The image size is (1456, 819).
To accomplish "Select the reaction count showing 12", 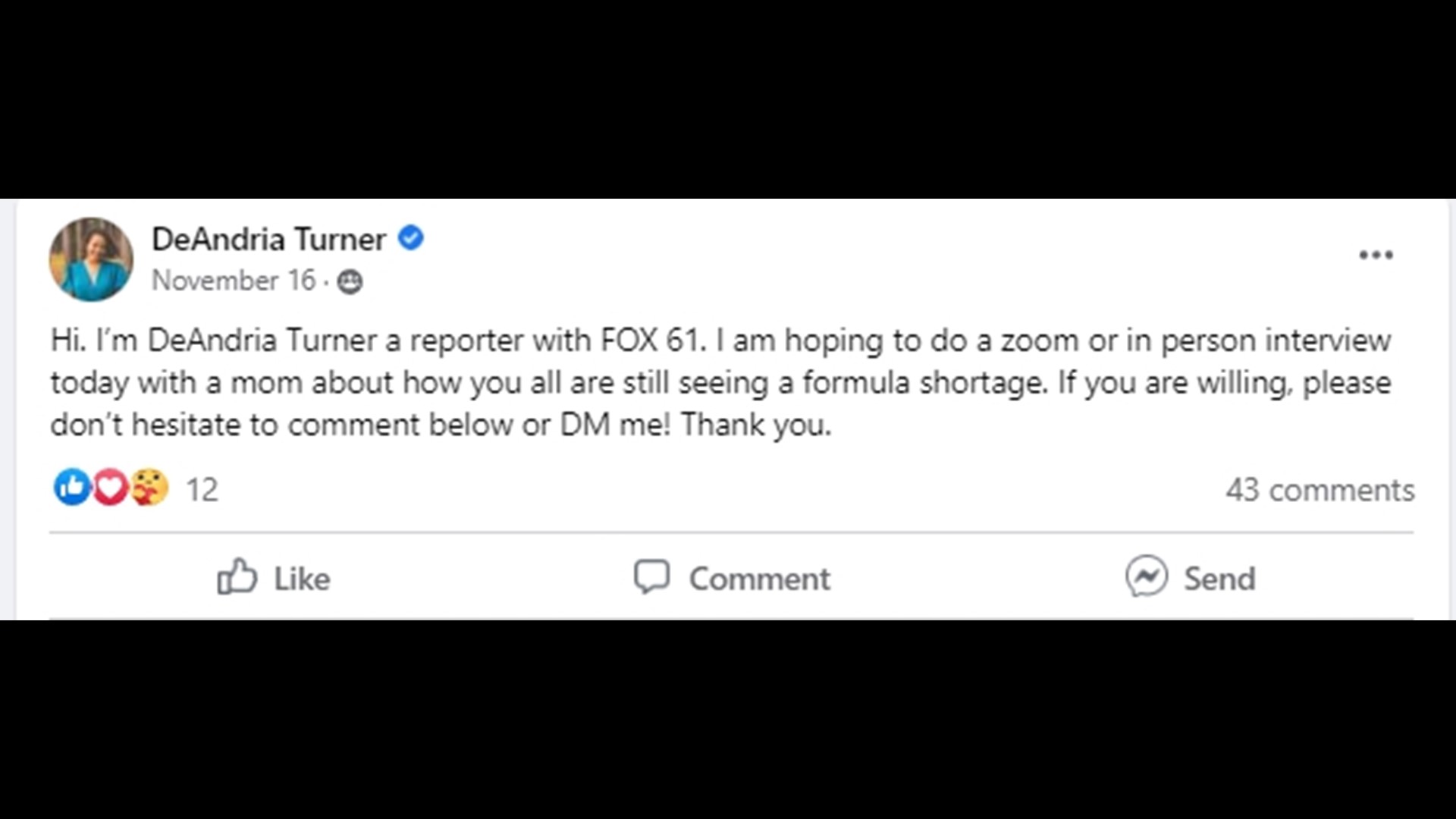I will click(x=202, y=490).
